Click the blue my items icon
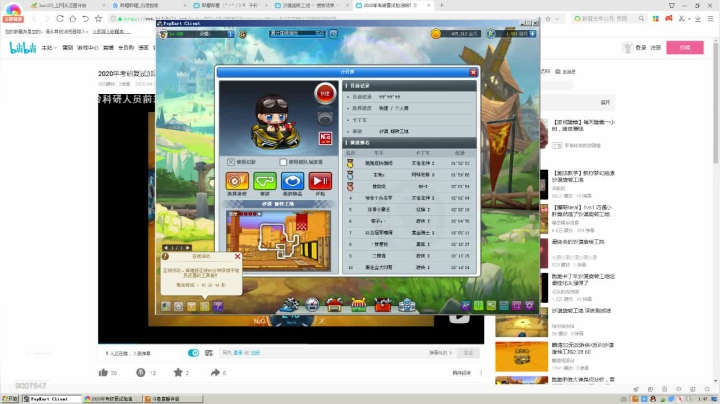 [292, 181]
